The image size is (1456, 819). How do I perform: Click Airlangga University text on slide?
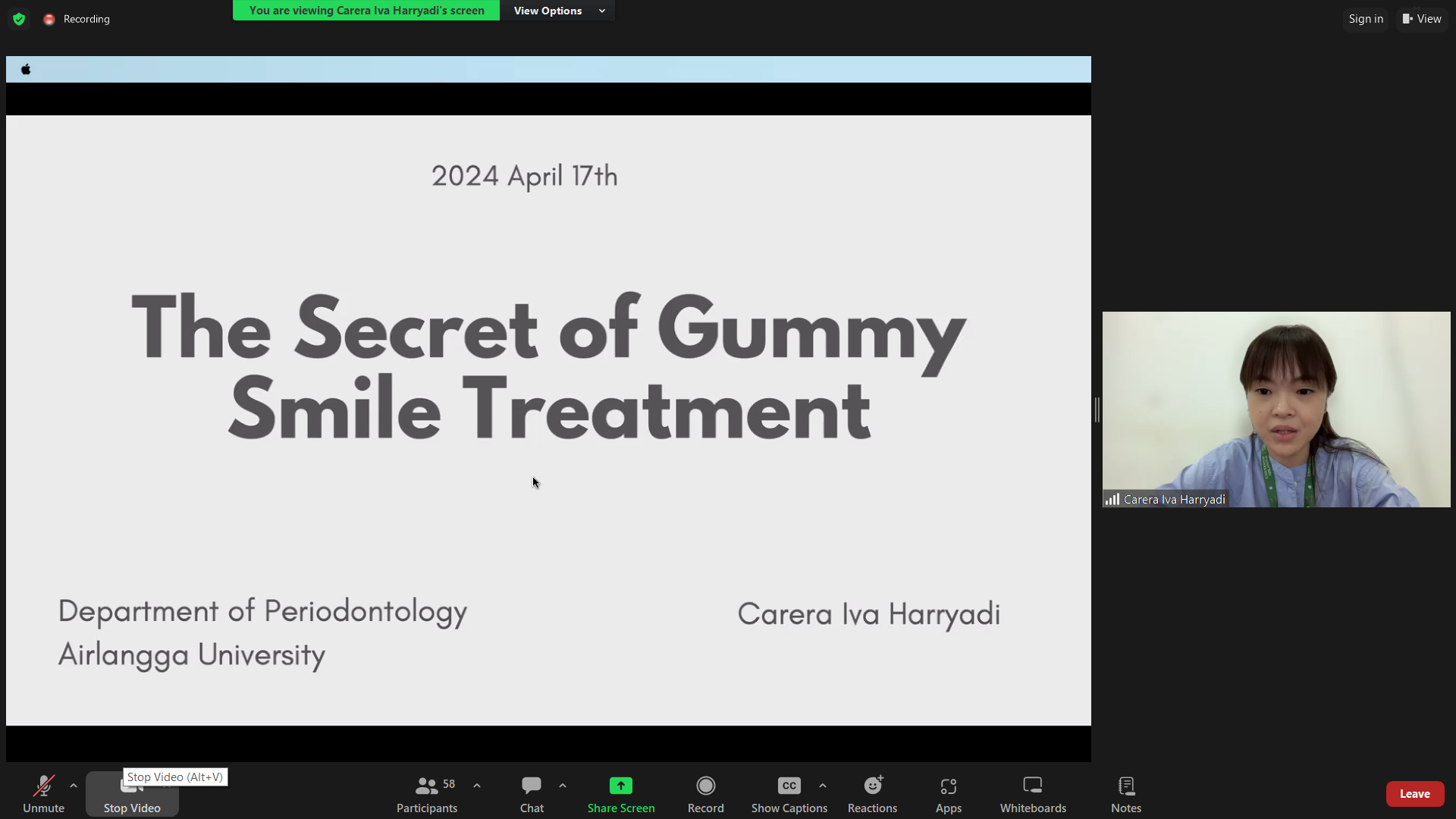click(192, 654)
